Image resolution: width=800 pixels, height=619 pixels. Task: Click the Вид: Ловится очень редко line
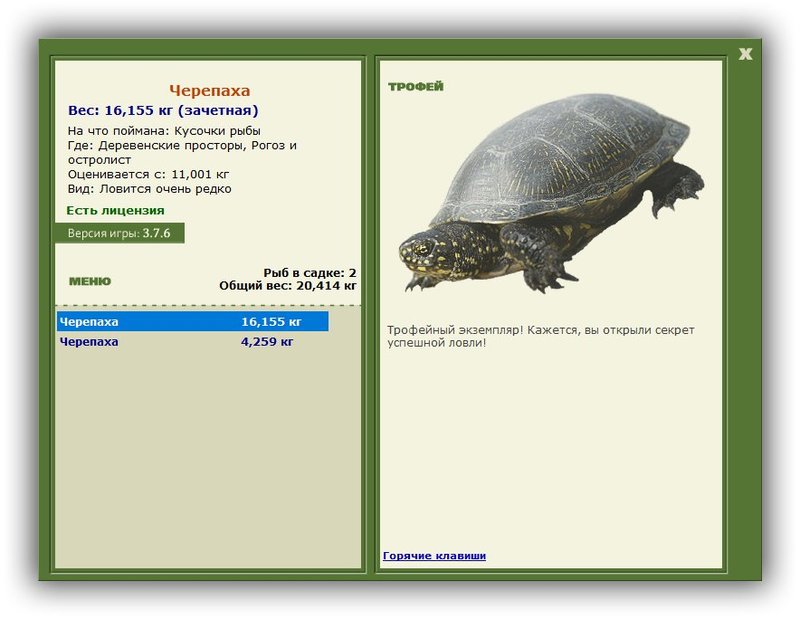149,189
